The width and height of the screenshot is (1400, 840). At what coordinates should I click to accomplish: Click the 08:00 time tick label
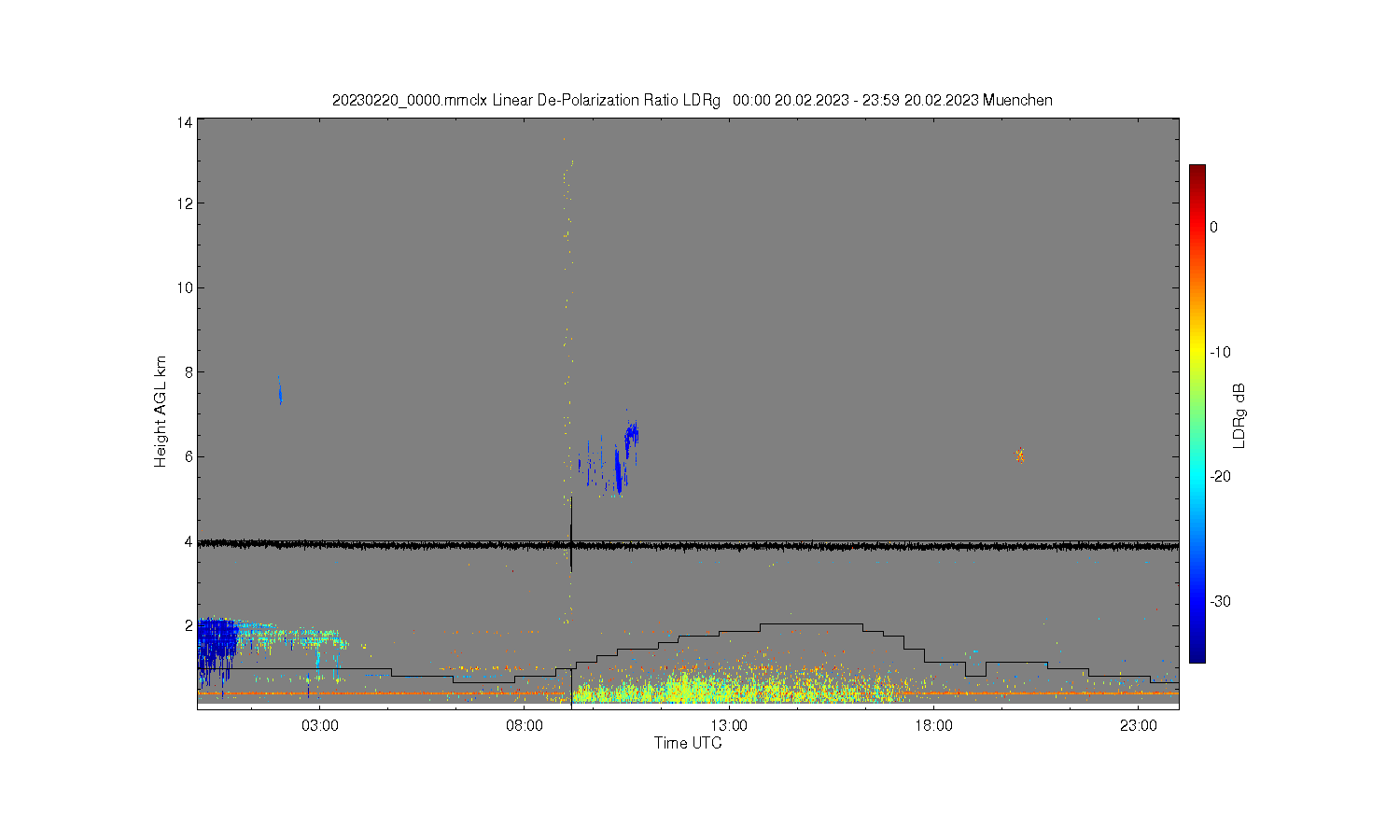pyautogui.click(x=525, y=726)
